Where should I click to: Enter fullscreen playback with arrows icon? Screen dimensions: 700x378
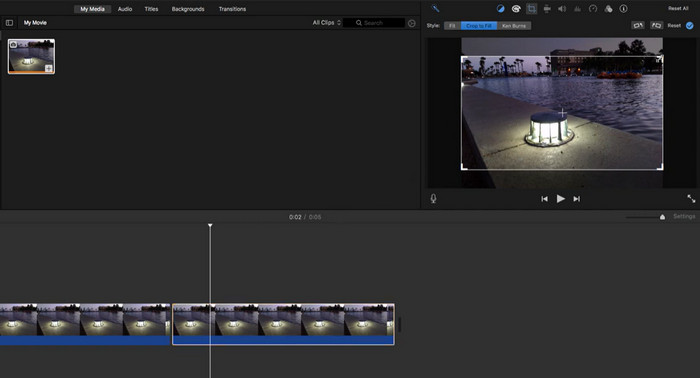coord(691,199)
